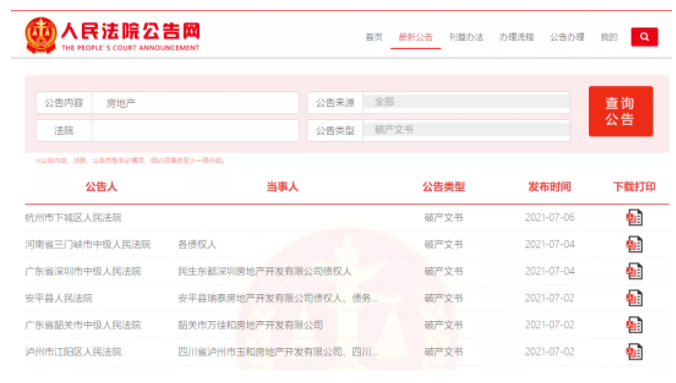Viewport: 676px width, 383px height.
Task: Select the 最新公告 nav tab
Action: tap(416, 37)
